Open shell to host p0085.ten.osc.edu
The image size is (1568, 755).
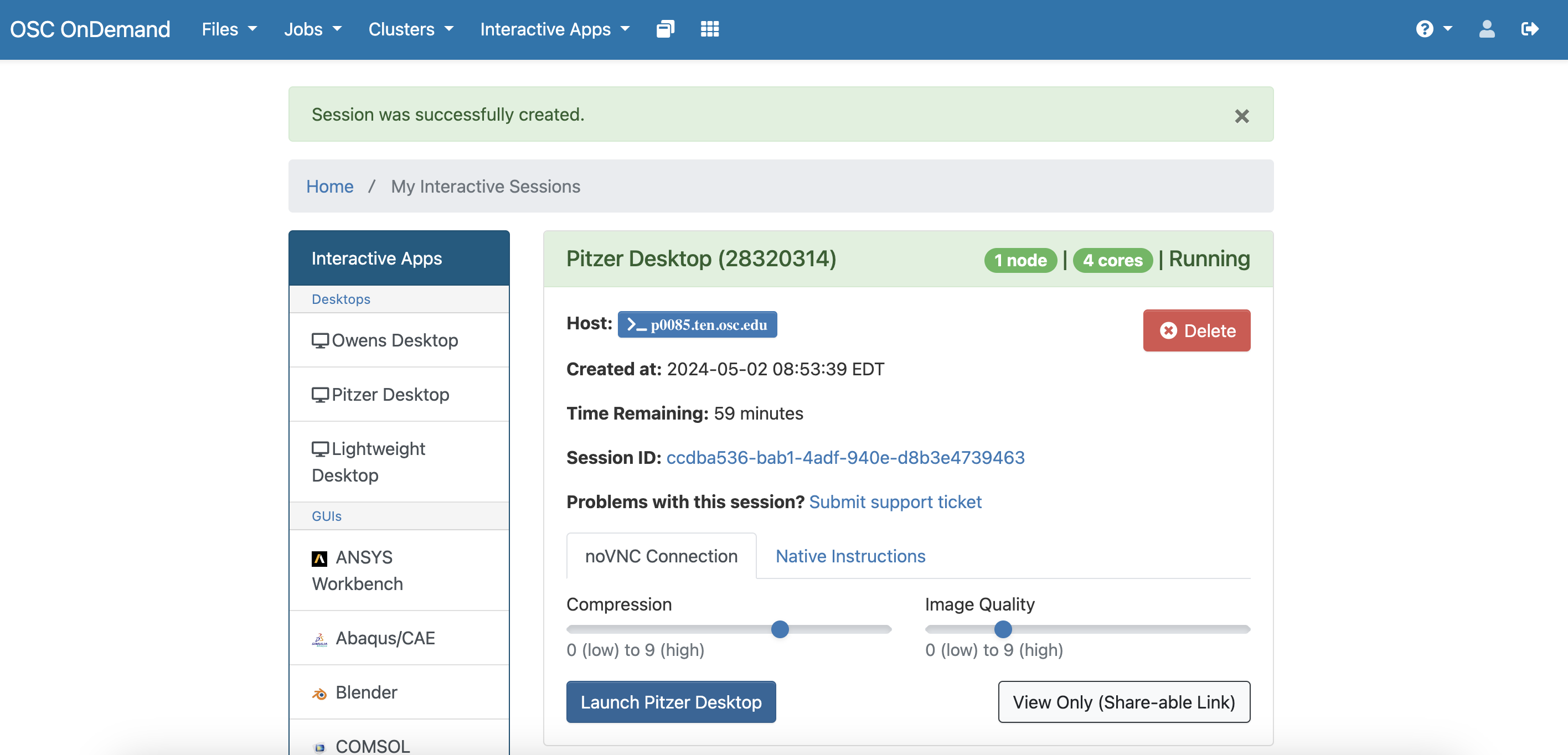[697, 324]
